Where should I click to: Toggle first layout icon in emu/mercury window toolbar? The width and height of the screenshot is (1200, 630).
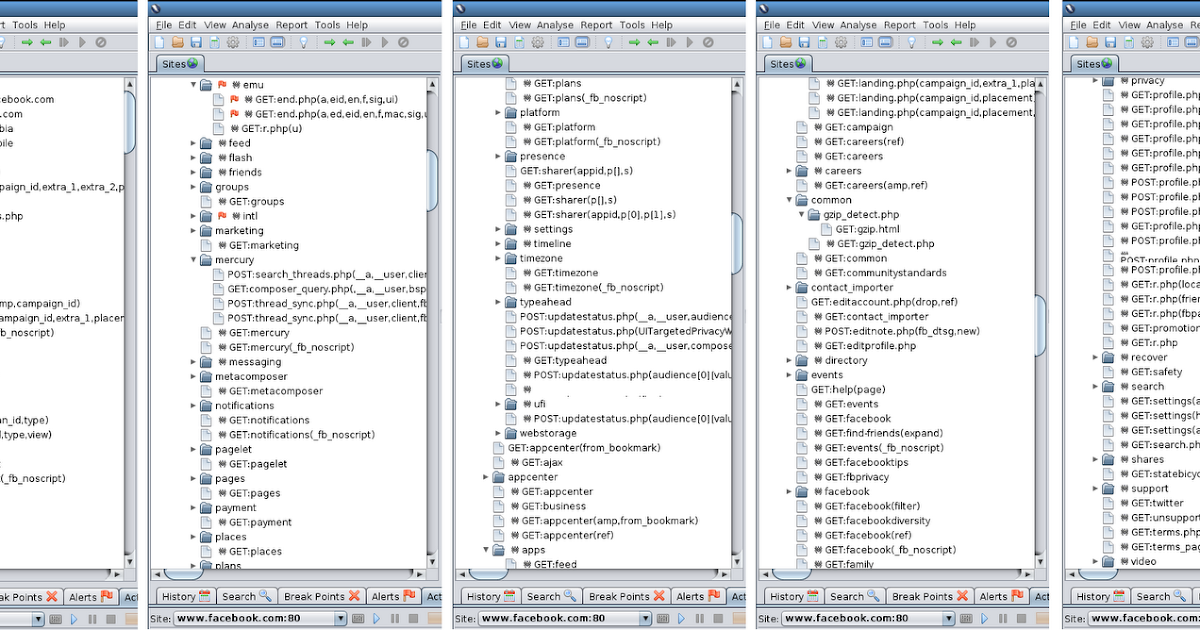click(x=259, y=42)
